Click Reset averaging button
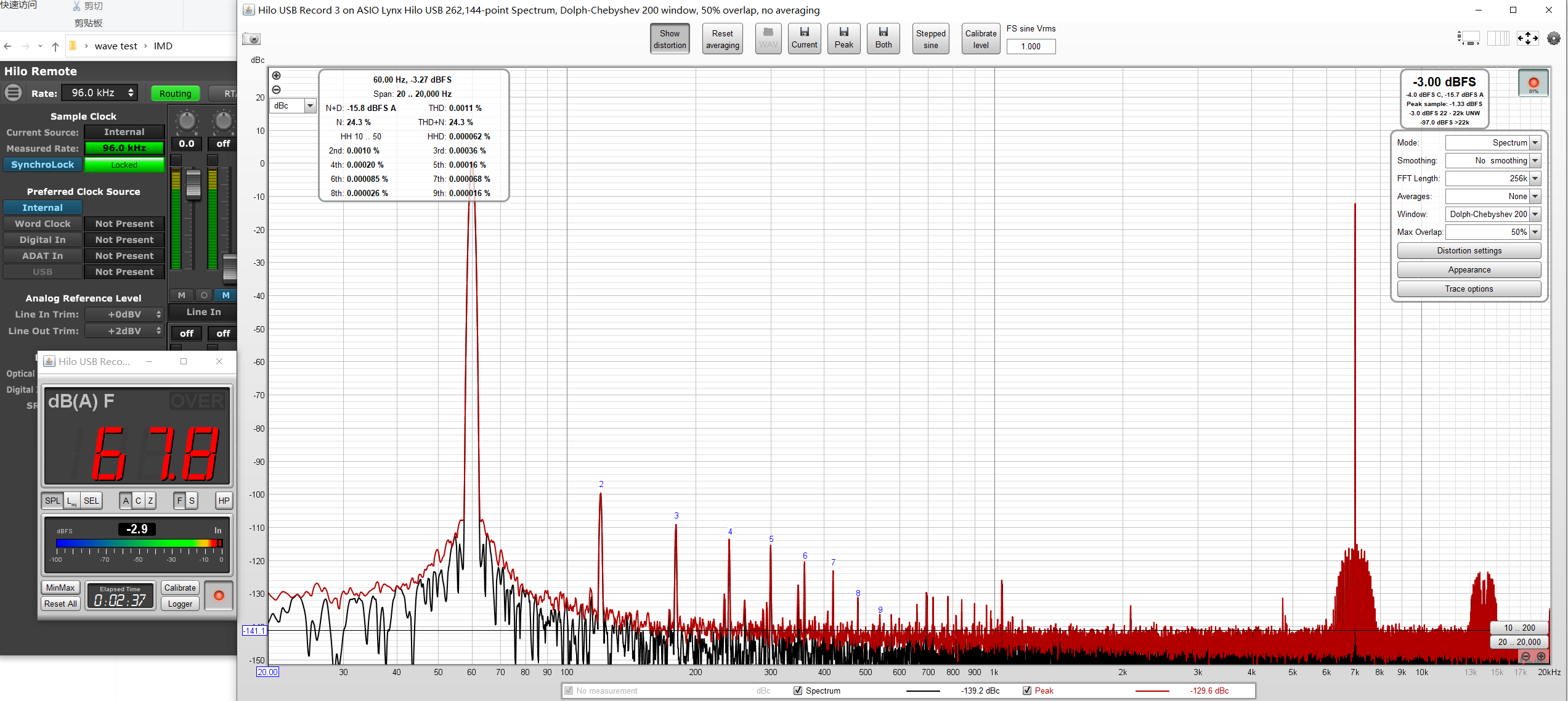 click(x=722, y=38)
